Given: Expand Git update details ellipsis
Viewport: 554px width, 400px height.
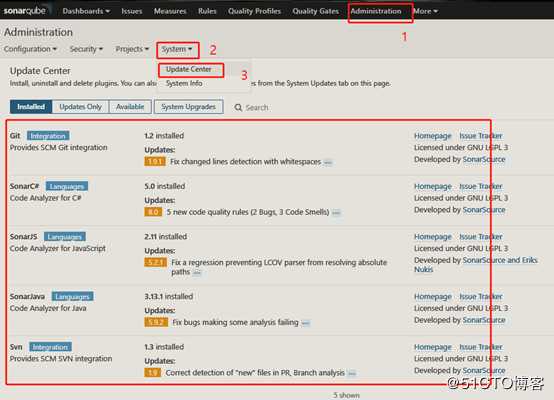Looking at the screenshot, I should tap(328, 163).
